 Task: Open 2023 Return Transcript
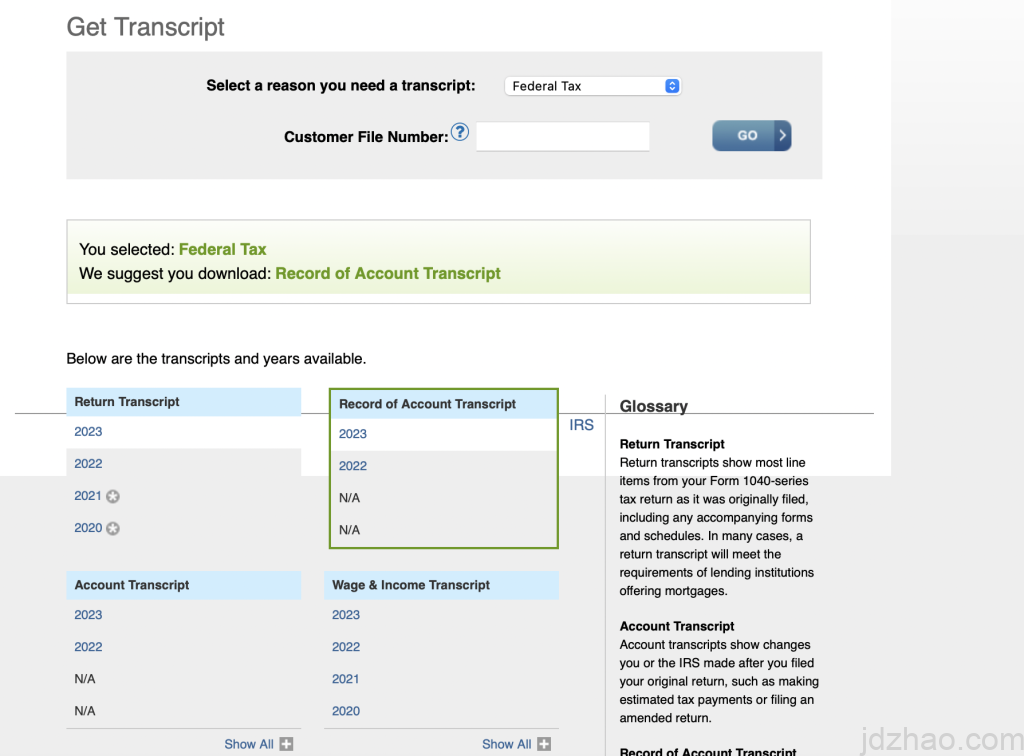(x=88, y=432)
